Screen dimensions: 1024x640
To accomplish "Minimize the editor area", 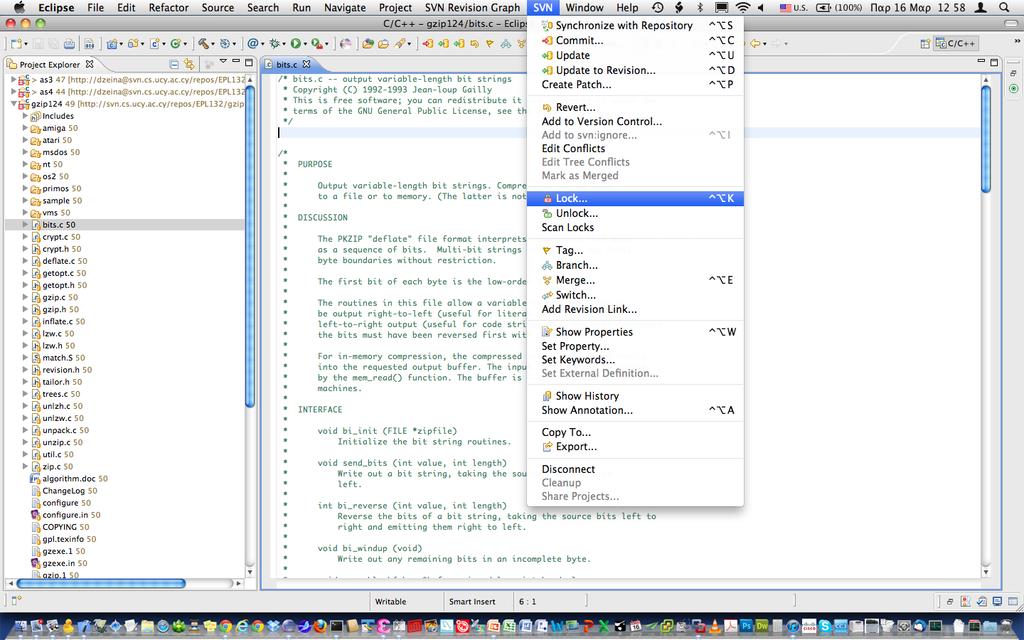I will (x=981, y=62).
